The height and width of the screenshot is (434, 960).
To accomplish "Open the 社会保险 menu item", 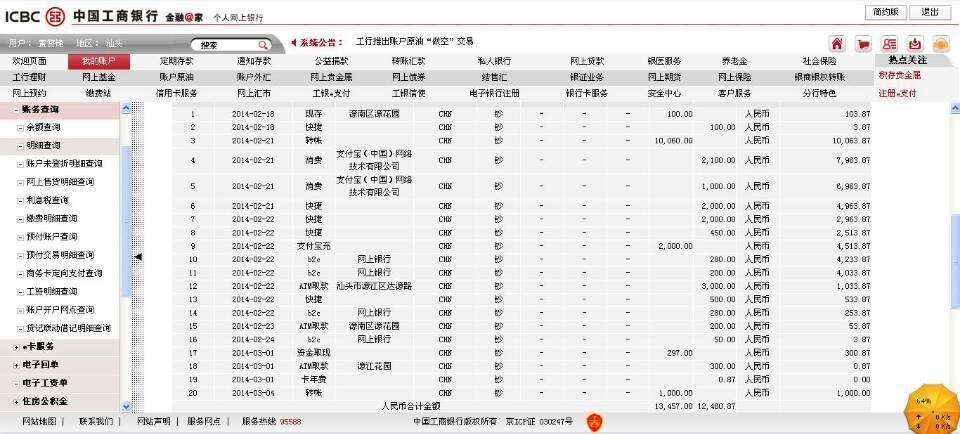I will click(819, 61).
